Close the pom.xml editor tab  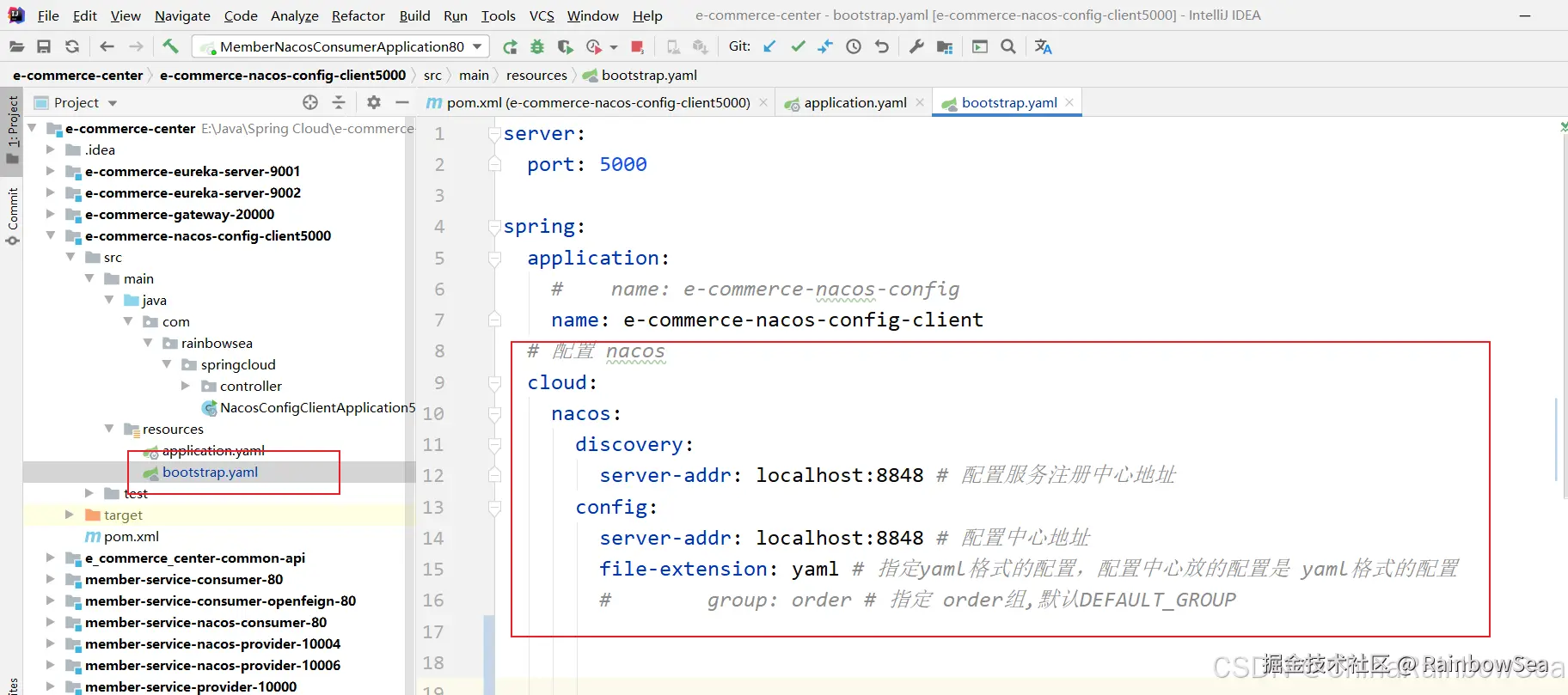coord(763,101)
